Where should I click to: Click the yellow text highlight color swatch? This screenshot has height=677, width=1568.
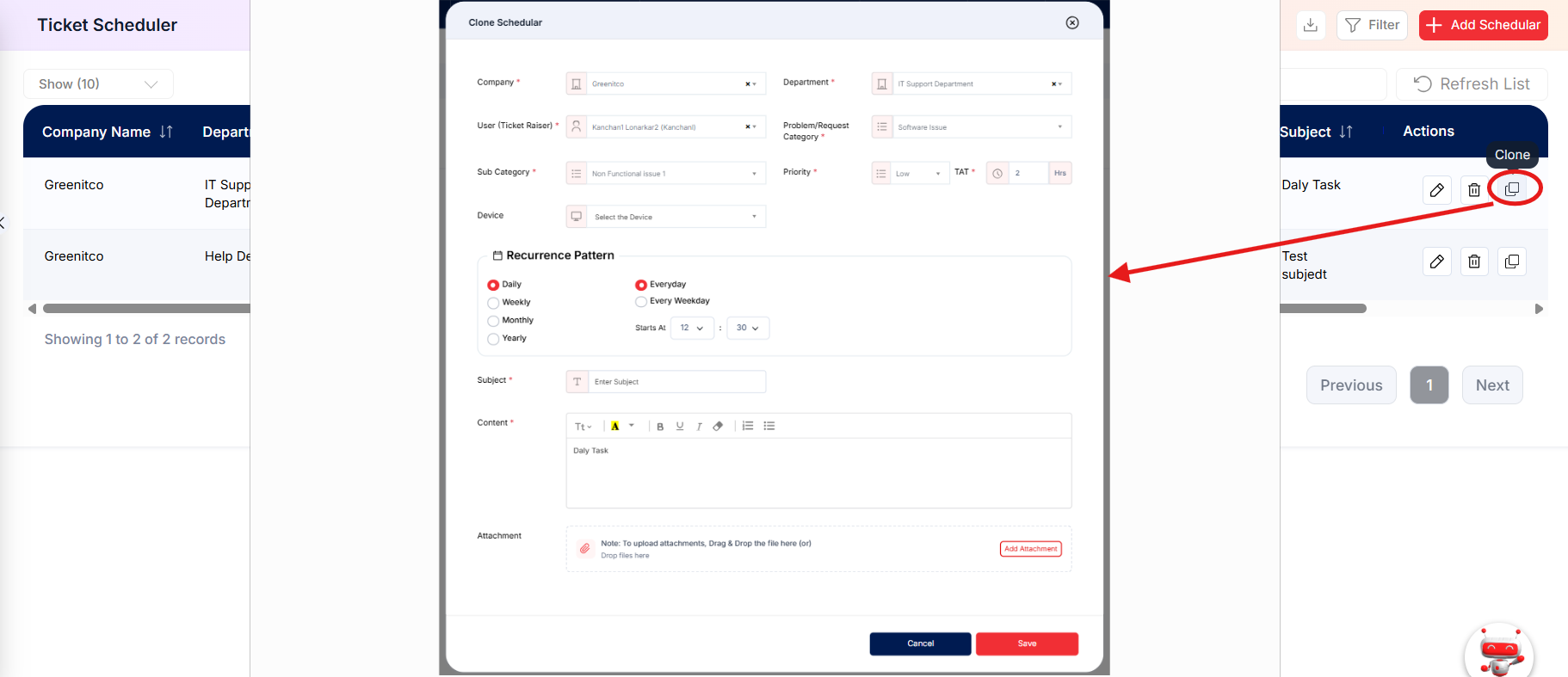click(x=615, y=426)
